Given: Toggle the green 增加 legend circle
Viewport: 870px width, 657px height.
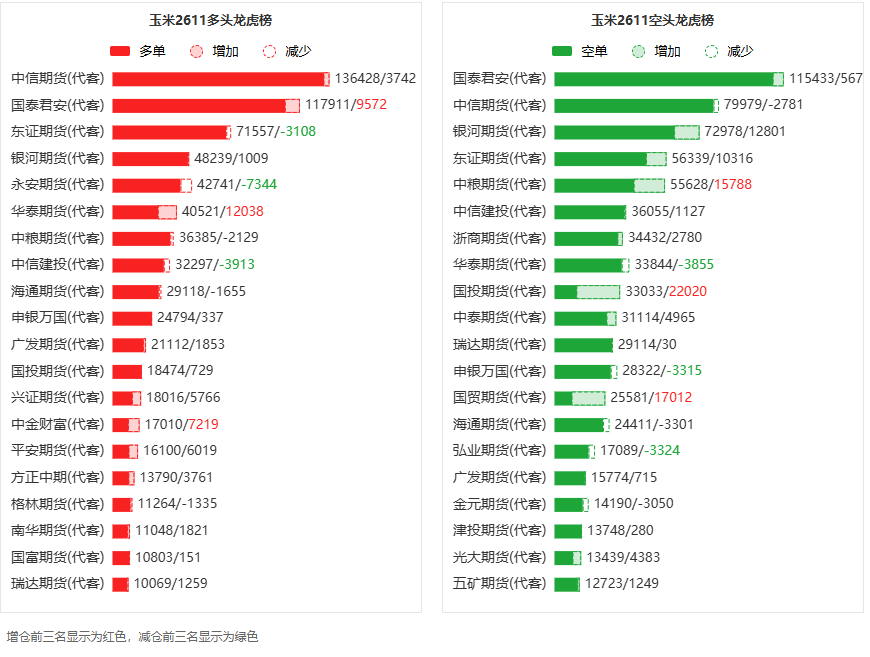Looking at the screenshot, I should [638, 52].
